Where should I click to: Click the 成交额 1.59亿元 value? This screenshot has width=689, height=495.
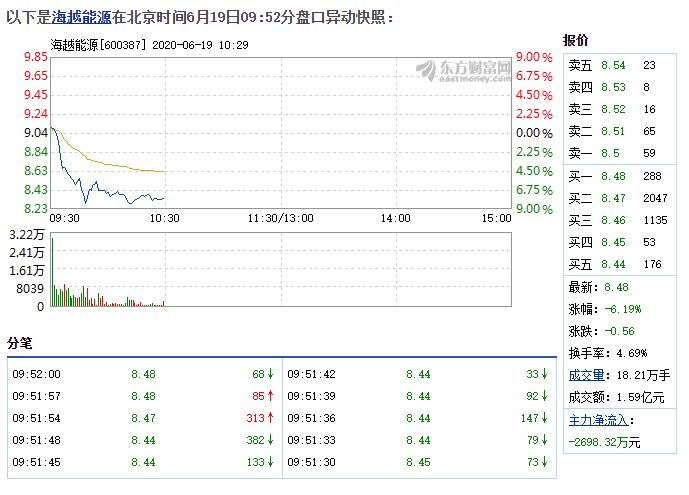pyautogui.click(x=641, y=397)
